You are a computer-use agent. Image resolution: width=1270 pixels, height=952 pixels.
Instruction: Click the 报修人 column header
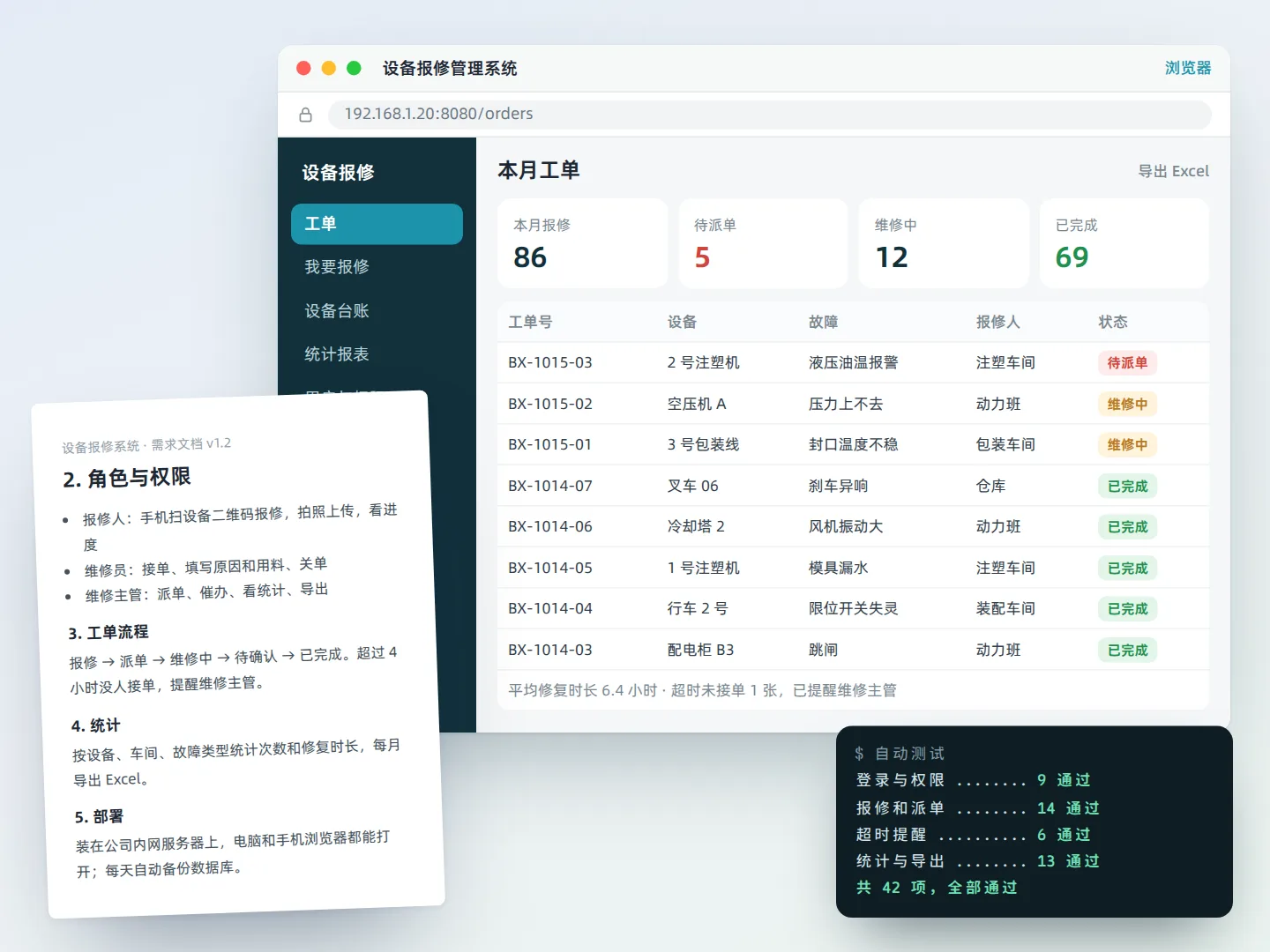(997, 323)
